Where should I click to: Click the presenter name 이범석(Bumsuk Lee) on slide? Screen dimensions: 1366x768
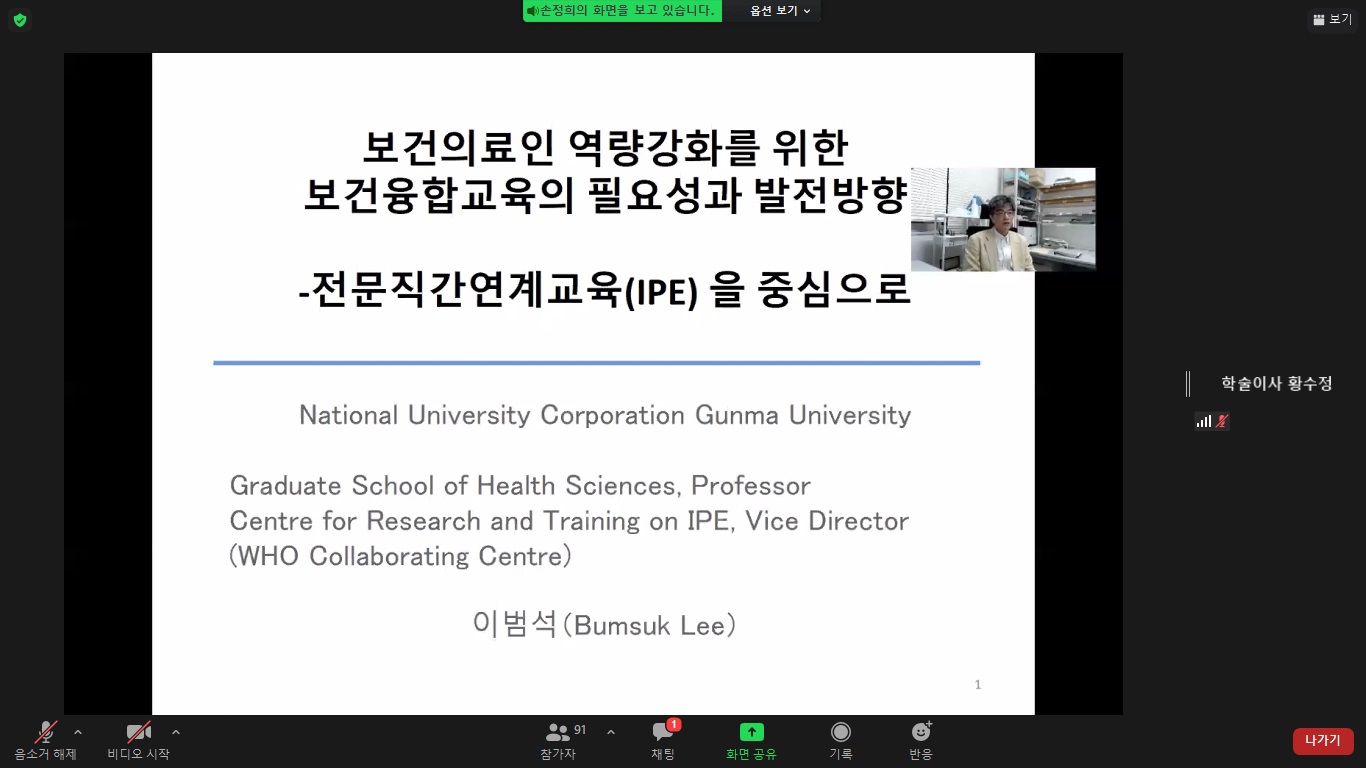(606, 625)
